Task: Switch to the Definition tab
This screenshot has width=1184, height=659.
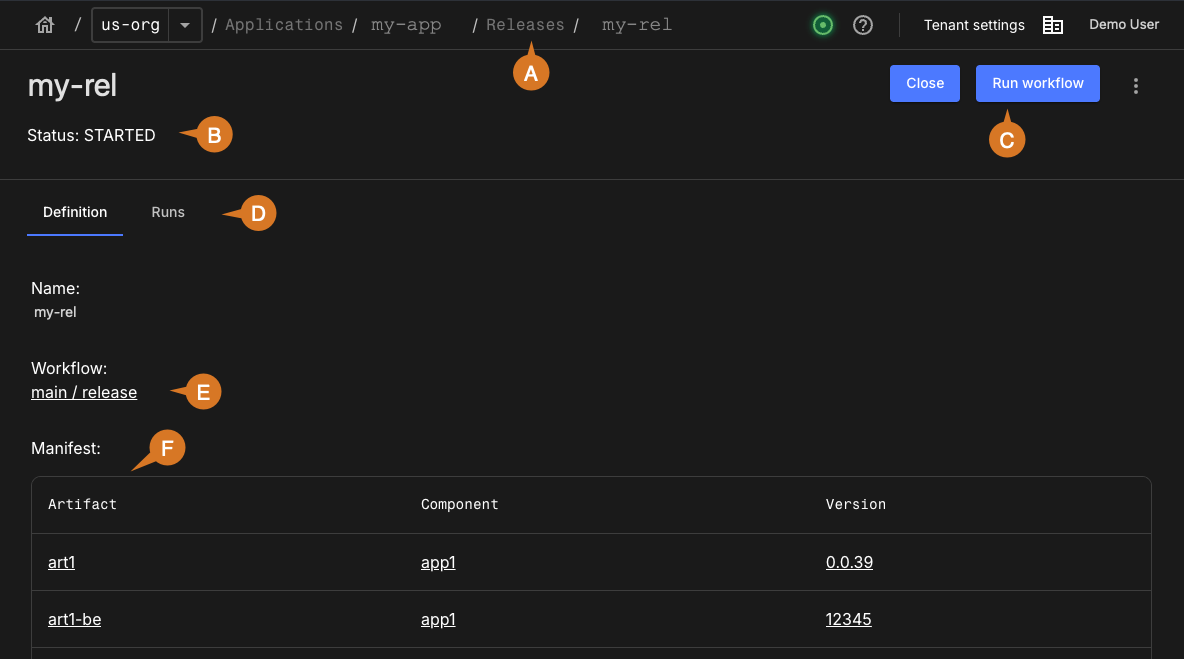Action: [75, 212]
